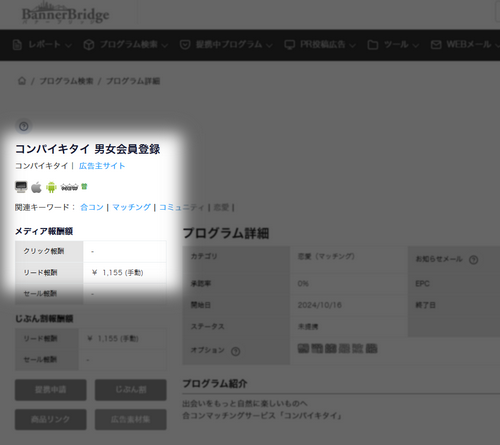Click プログラム詳細 section heading
This screenshot has width=500, height=445.
pos(226,233)
